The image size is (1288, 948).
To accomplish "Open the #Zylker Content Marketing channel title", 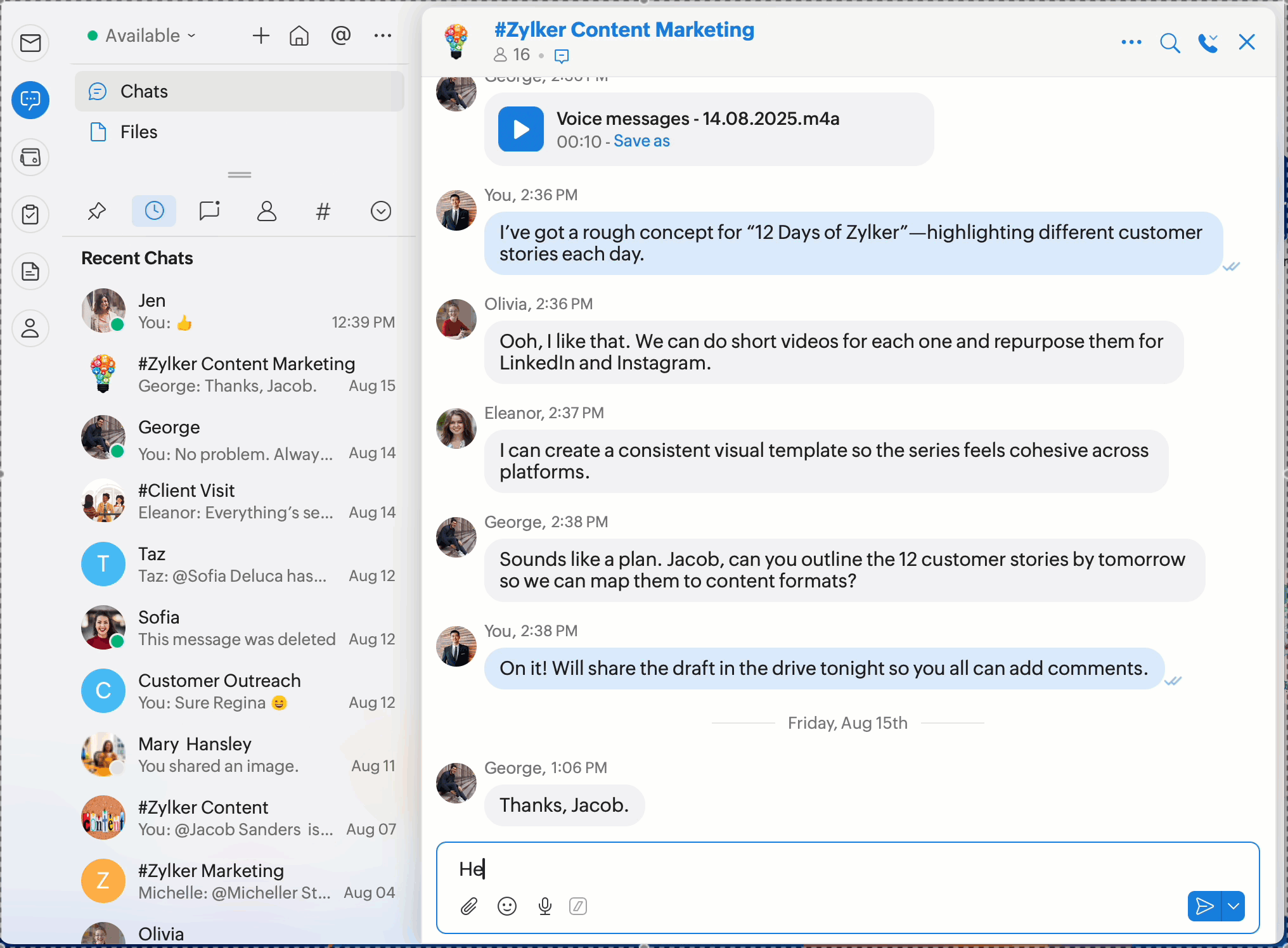I will (624, 30).
